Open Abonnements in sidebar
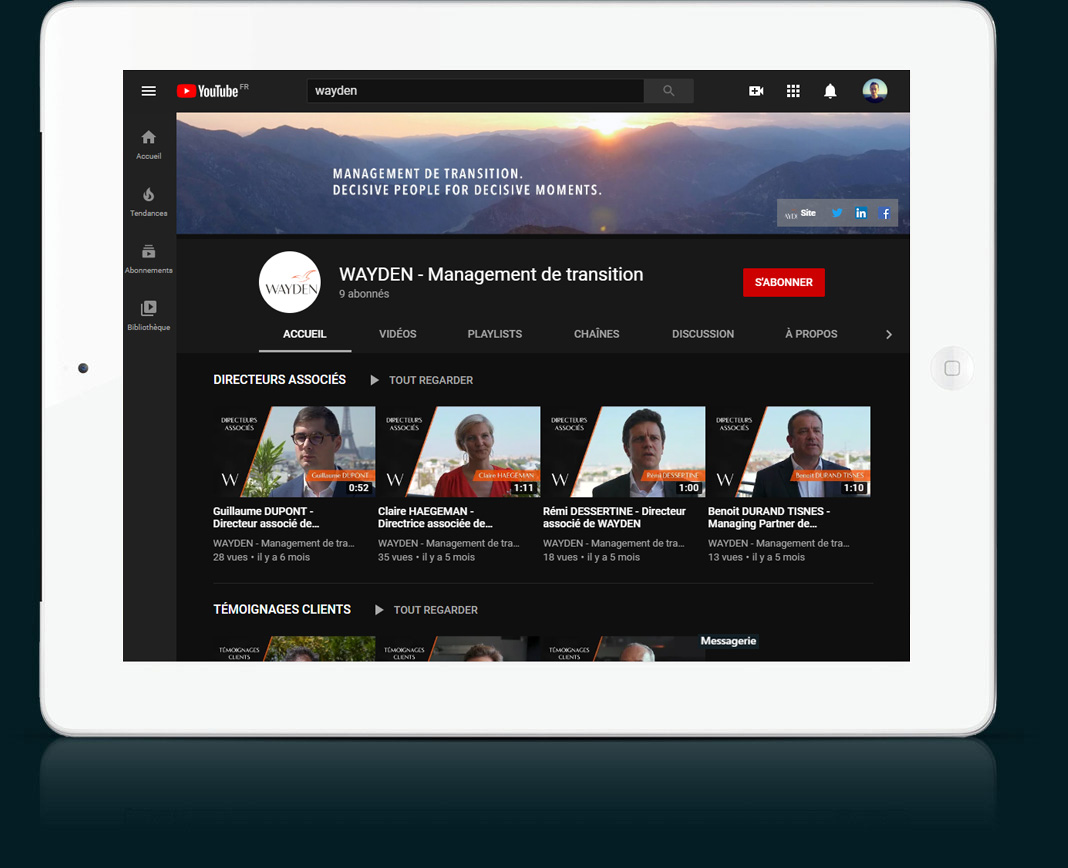The image size is (1068, 868). coord(149,258)
